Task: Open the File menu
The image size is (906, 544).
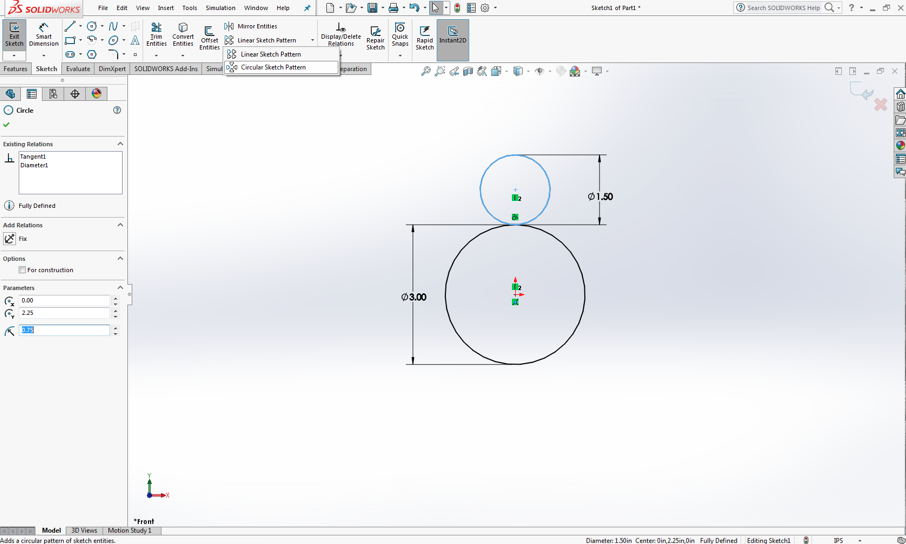Action: [x=103, y=8]
